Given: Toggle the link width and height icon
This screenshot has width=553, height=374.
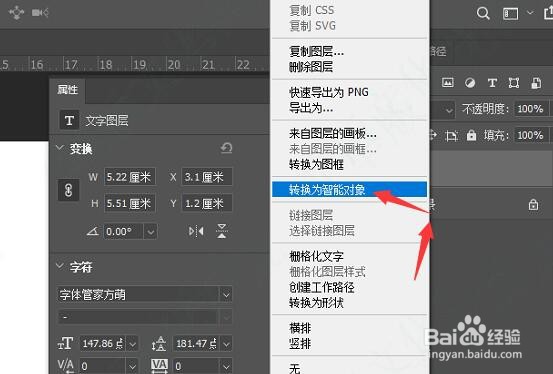Looking at the screenshot, I should 68,191.
